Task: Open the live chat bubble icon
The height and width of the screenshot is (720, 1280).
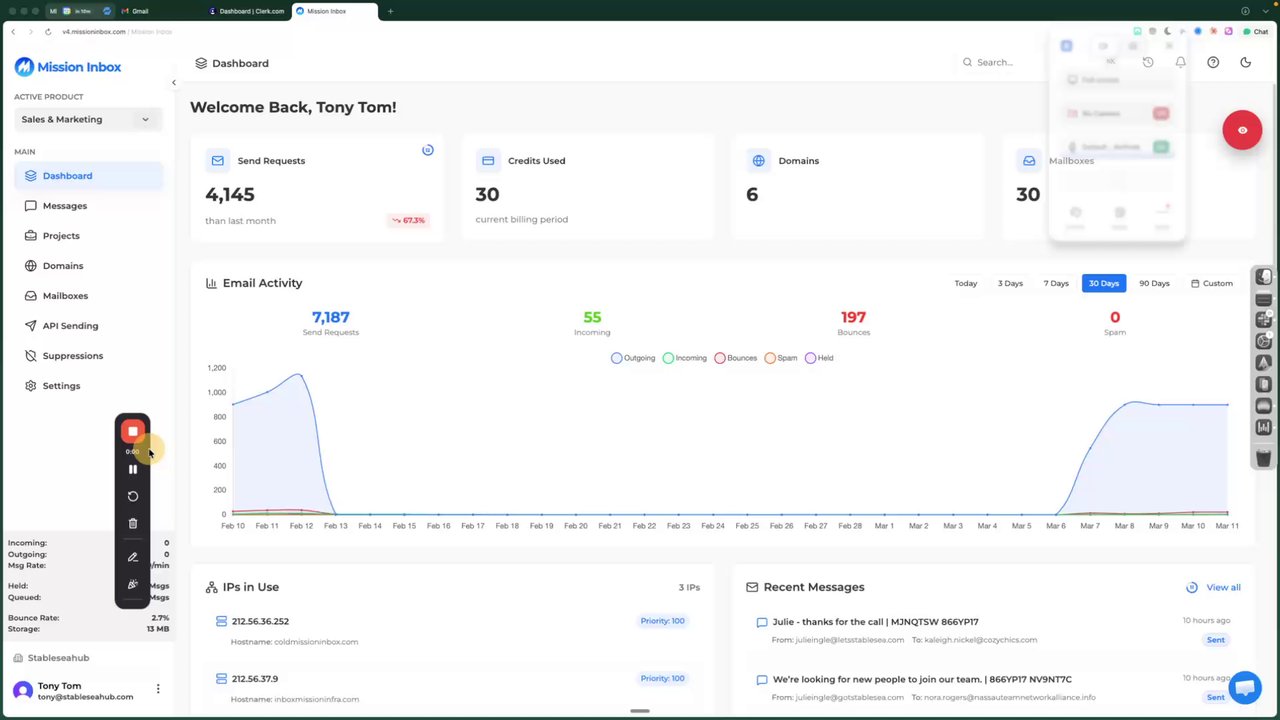Action: point(1244,688)
